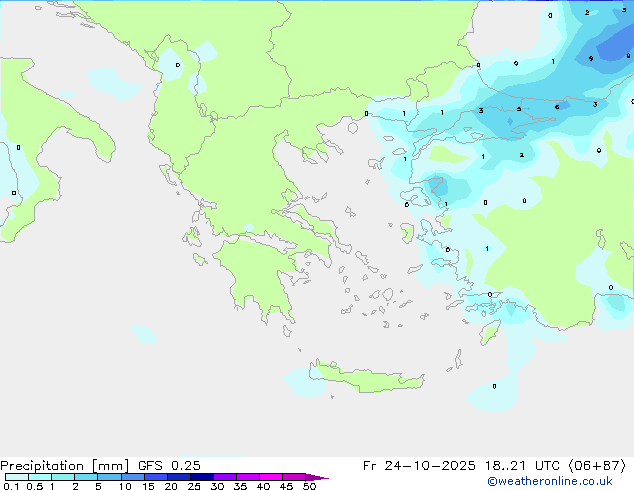The image size is (634, 490).
Task: Click the dark blue swatch between 25 and 30
Action: (202, 477)
